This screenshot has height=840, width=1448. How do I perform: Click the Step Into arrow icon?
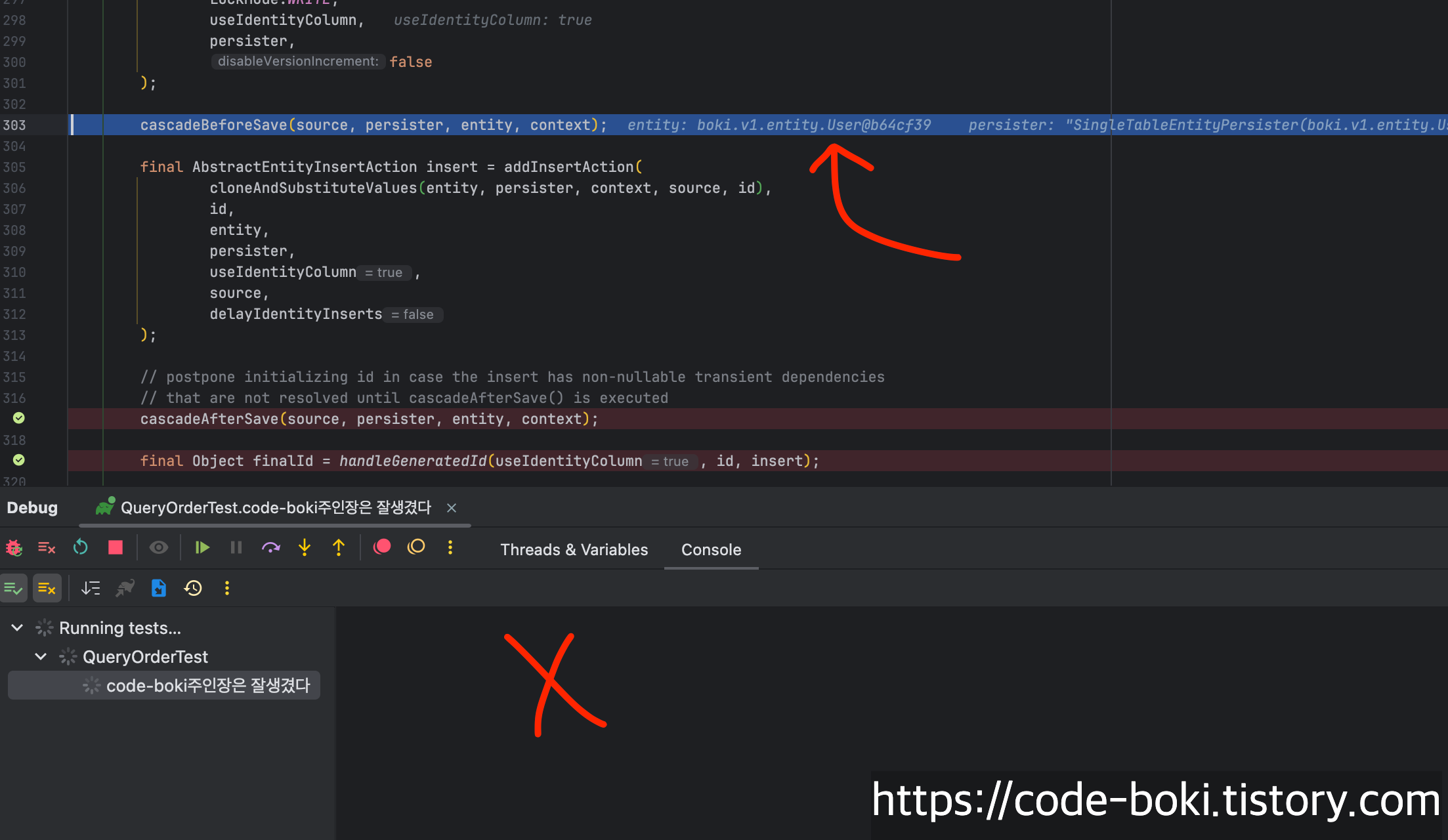tap(305, 547)
